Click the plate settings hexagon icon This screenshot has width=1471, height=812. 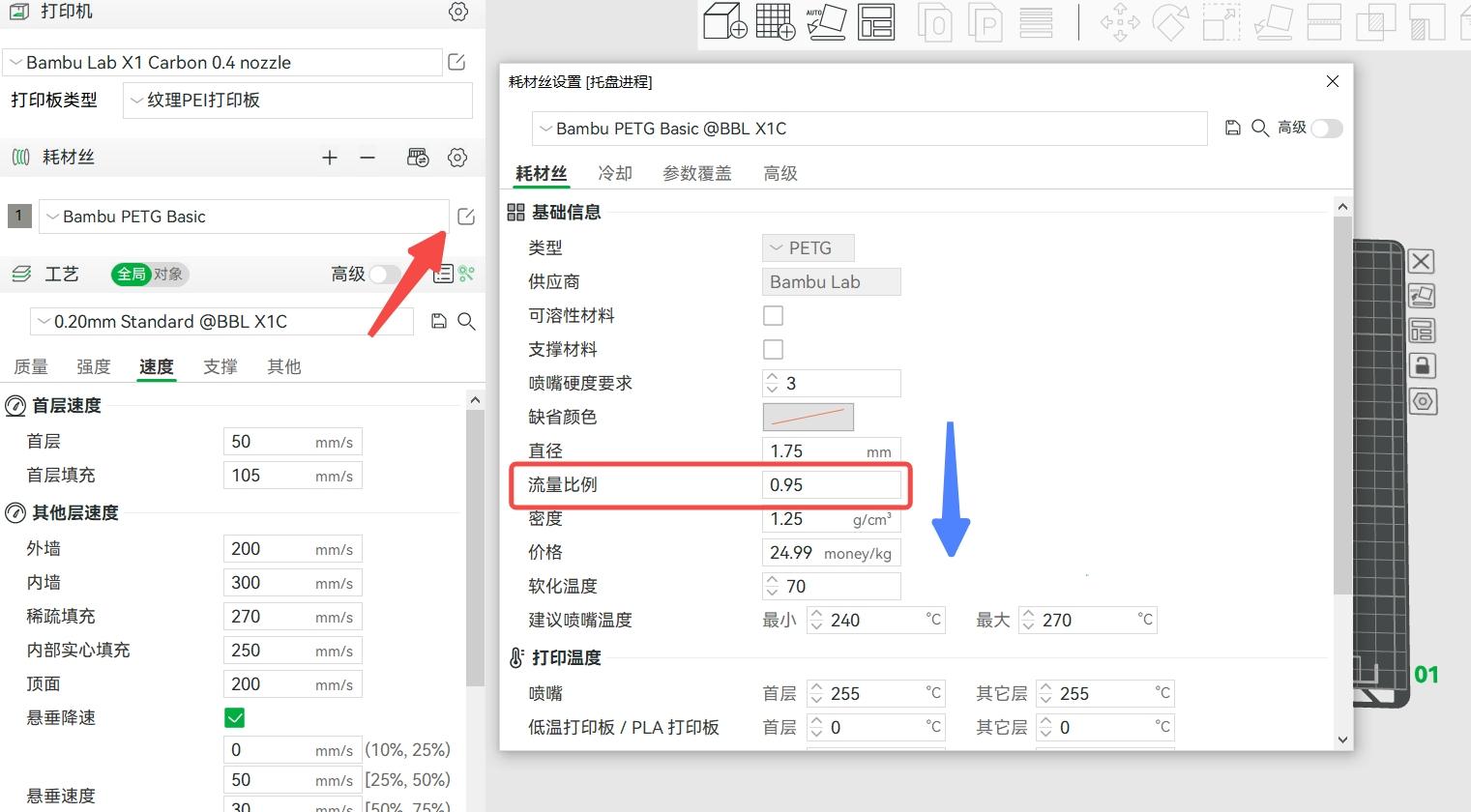pos(1423,401)
